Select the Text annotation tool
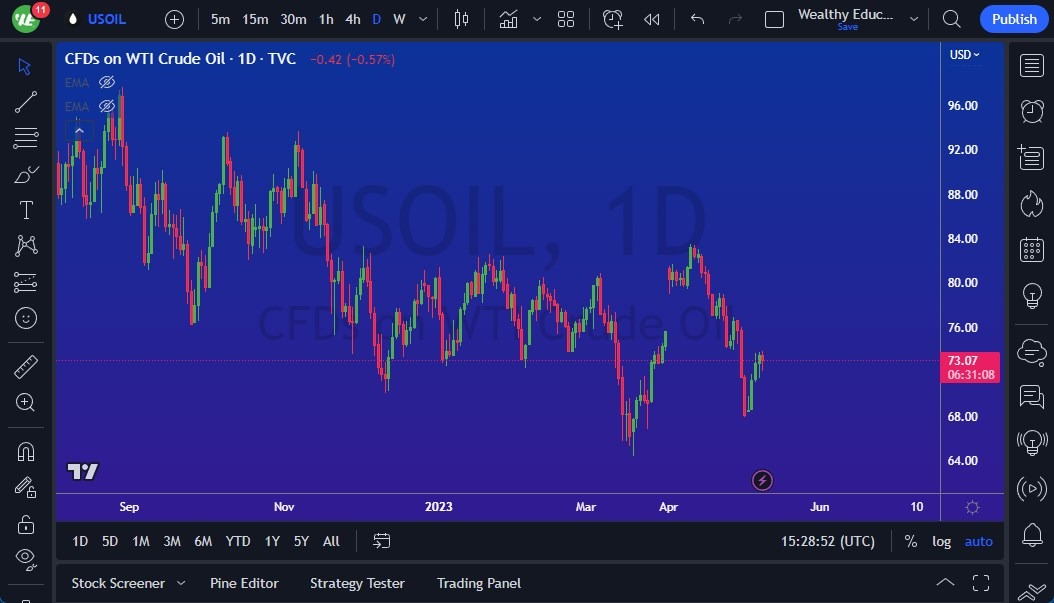This screenshot has width=1054, height=603. point(26,210)
